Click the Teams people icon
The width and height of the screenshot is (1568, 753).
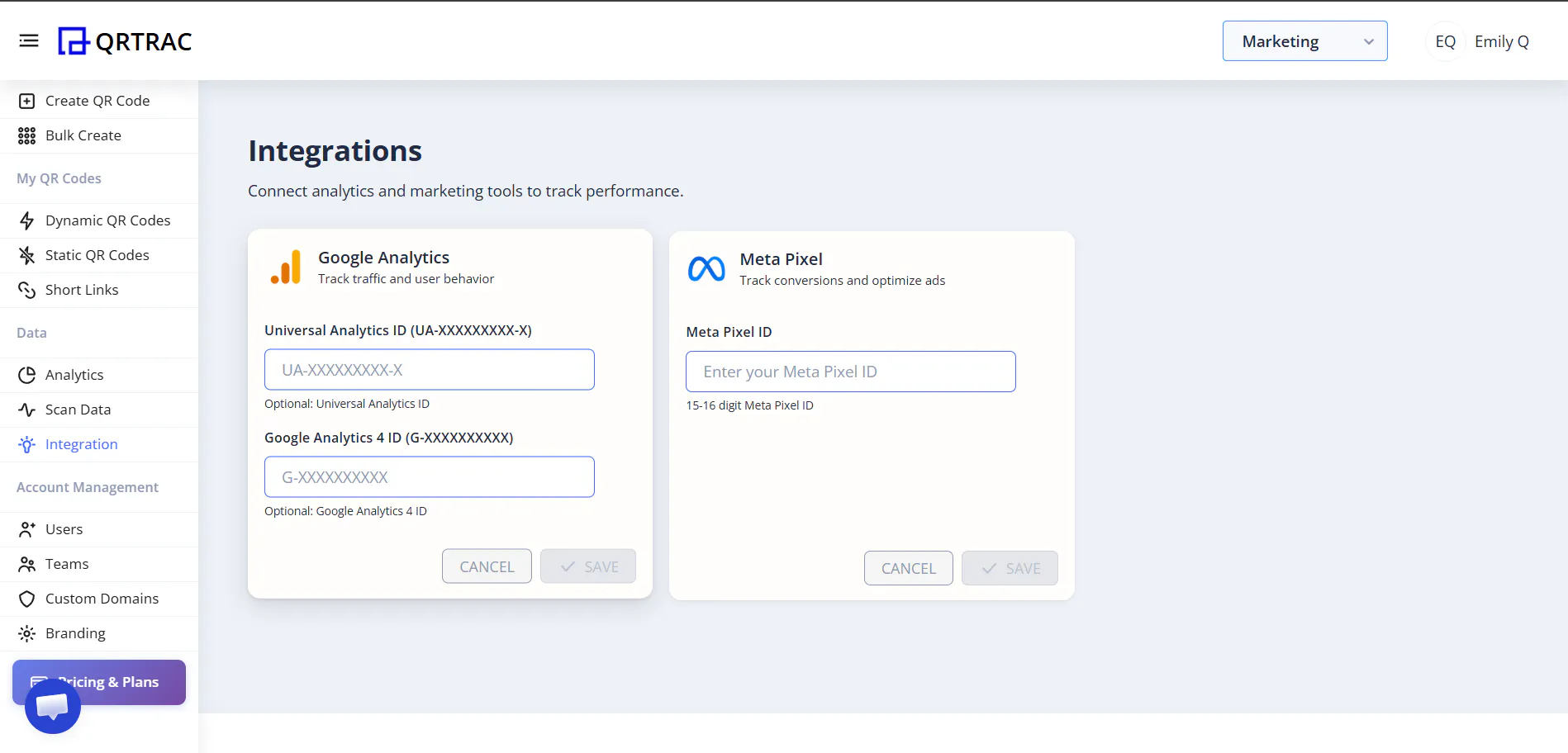point(27,564)
